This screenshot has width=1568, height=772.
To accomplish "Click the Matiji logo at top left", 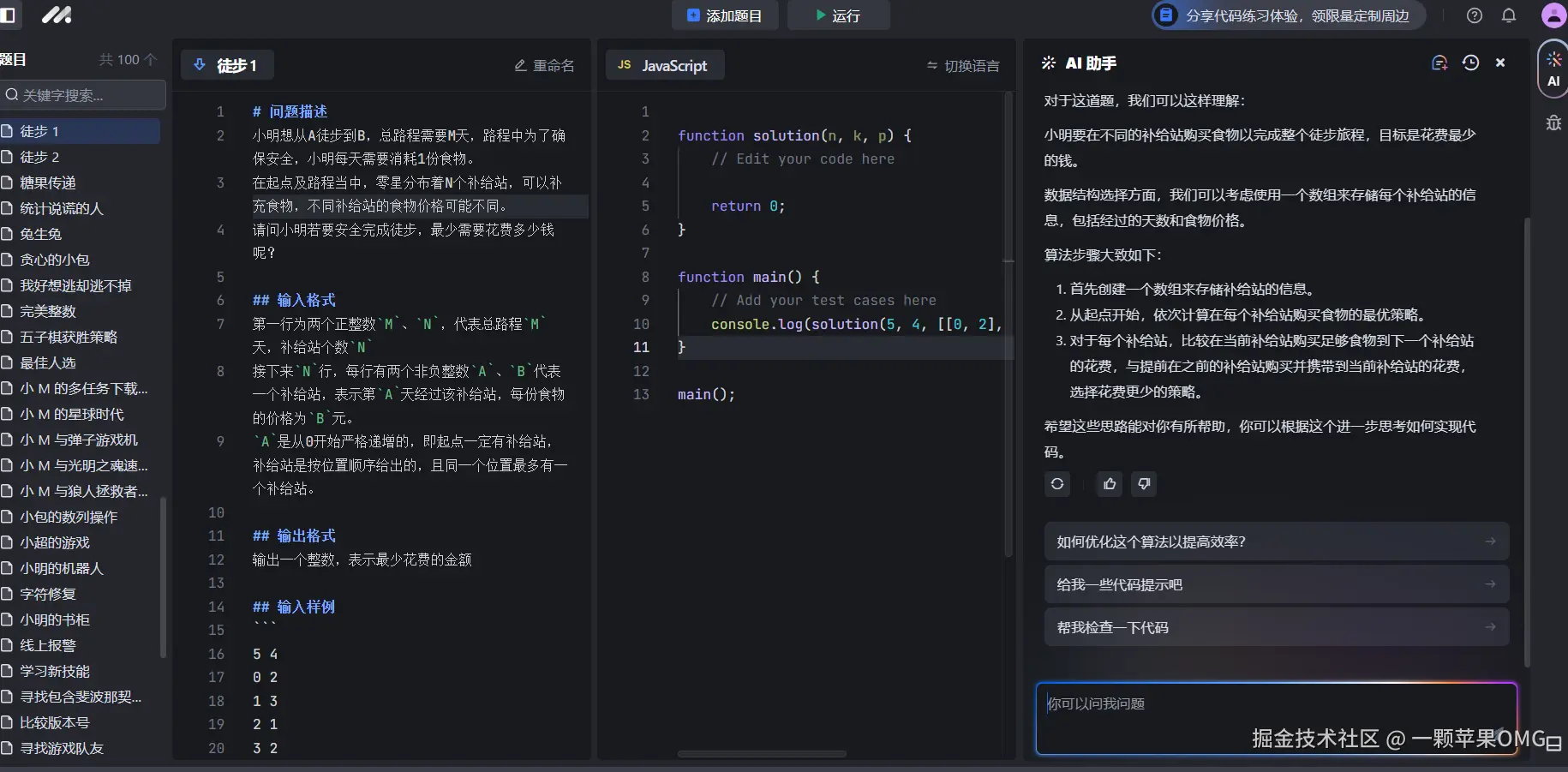I will pyautogui.click(x=57, y=15).
